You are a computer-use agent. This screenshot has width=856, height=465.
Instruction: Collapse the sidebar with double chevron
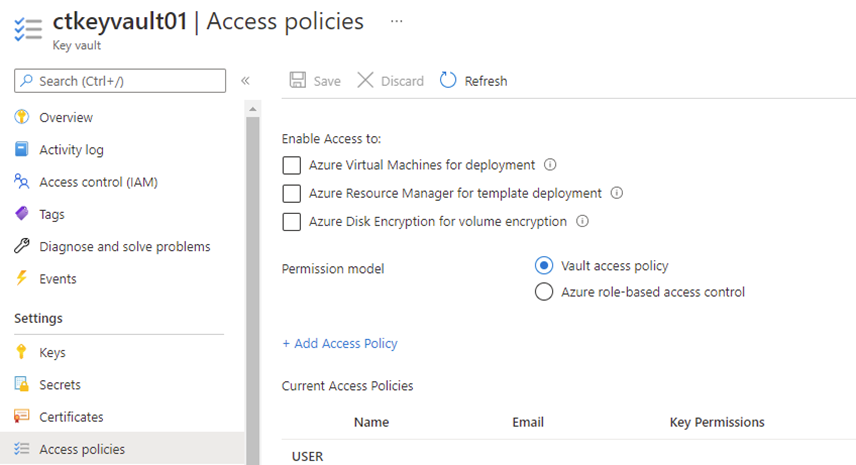[245, 81]
